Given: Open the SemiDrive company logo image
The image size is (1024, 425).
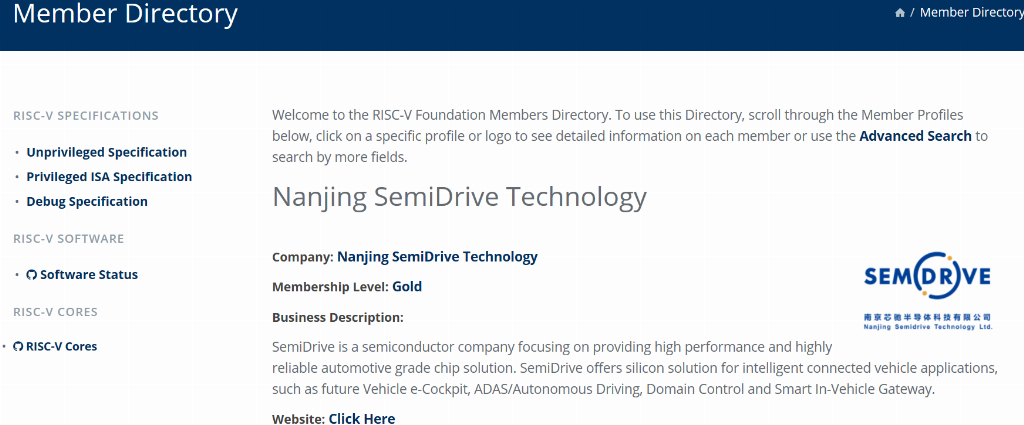Looking at the screenshot, I should 927,291.
